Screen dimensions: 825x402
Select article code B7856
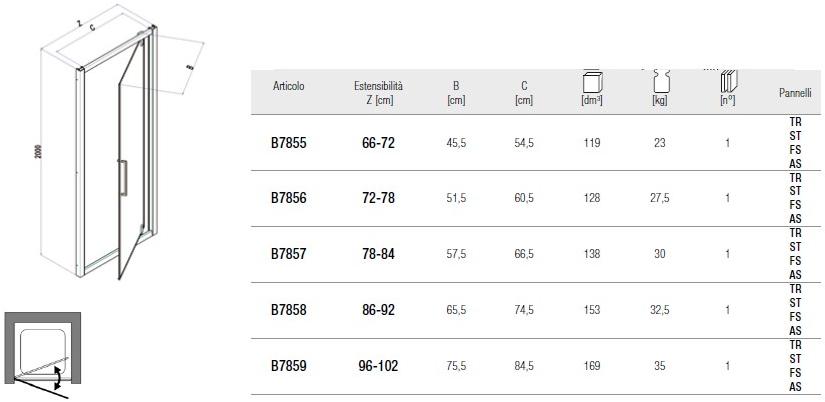click(288, 198)
